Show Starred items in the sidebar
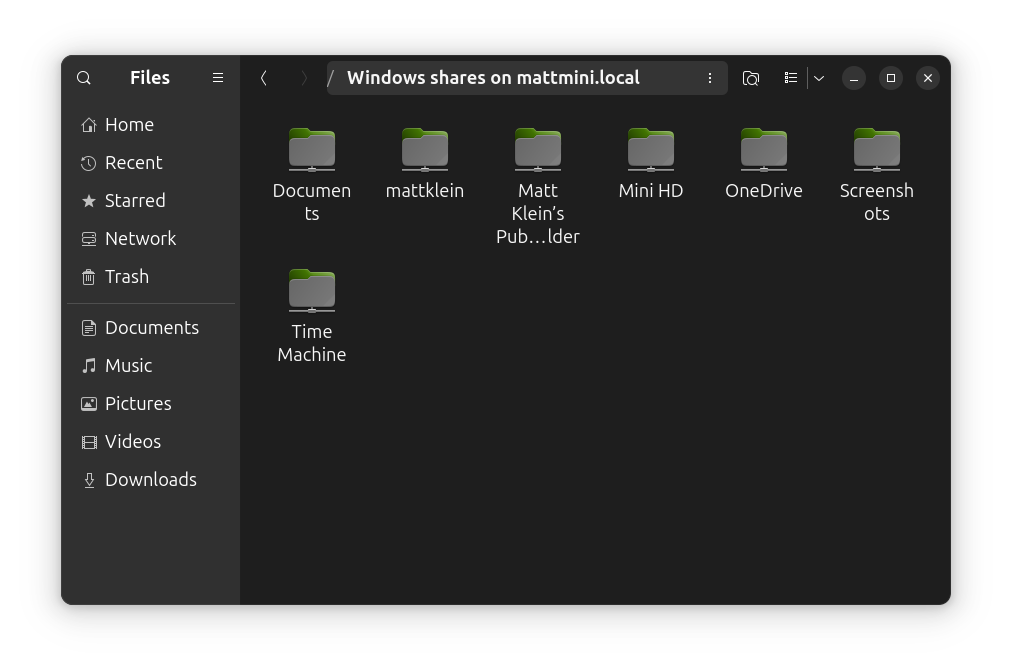This screenshot has height=672, width=1012. [135, 201]
